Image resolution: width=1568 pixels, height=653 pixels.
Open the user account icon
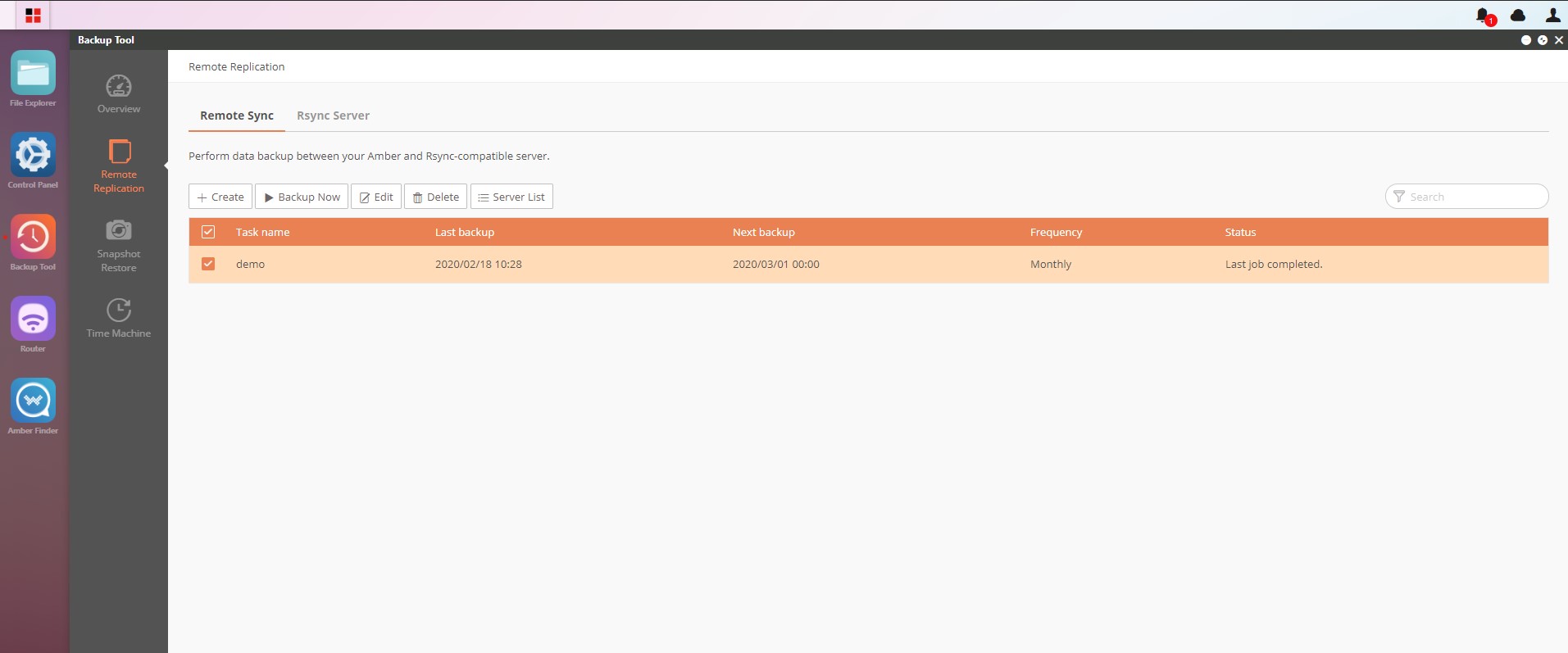click(1552, 15)
